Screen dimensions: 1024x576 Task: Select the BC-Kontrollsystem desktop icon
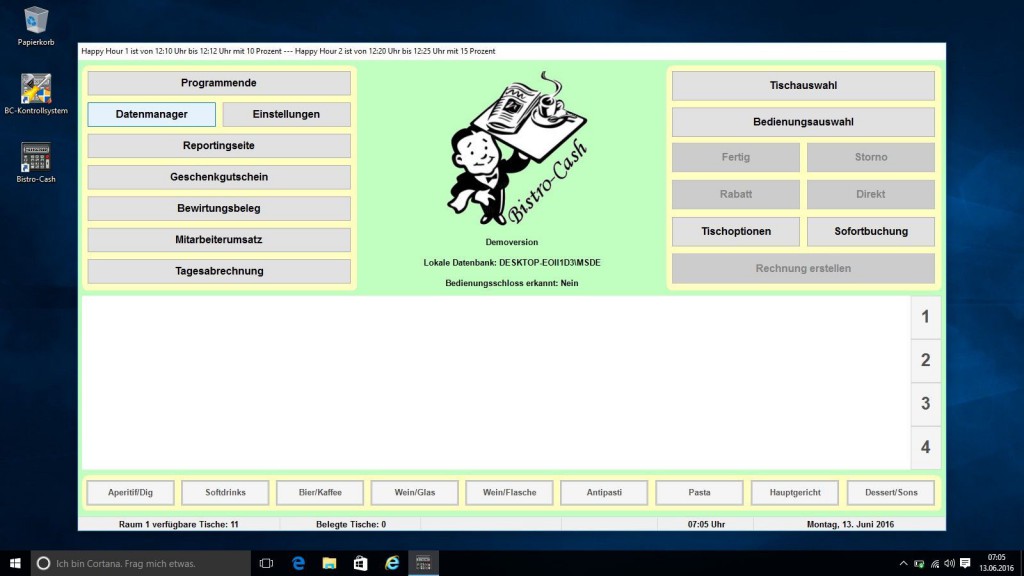[35, 94]
